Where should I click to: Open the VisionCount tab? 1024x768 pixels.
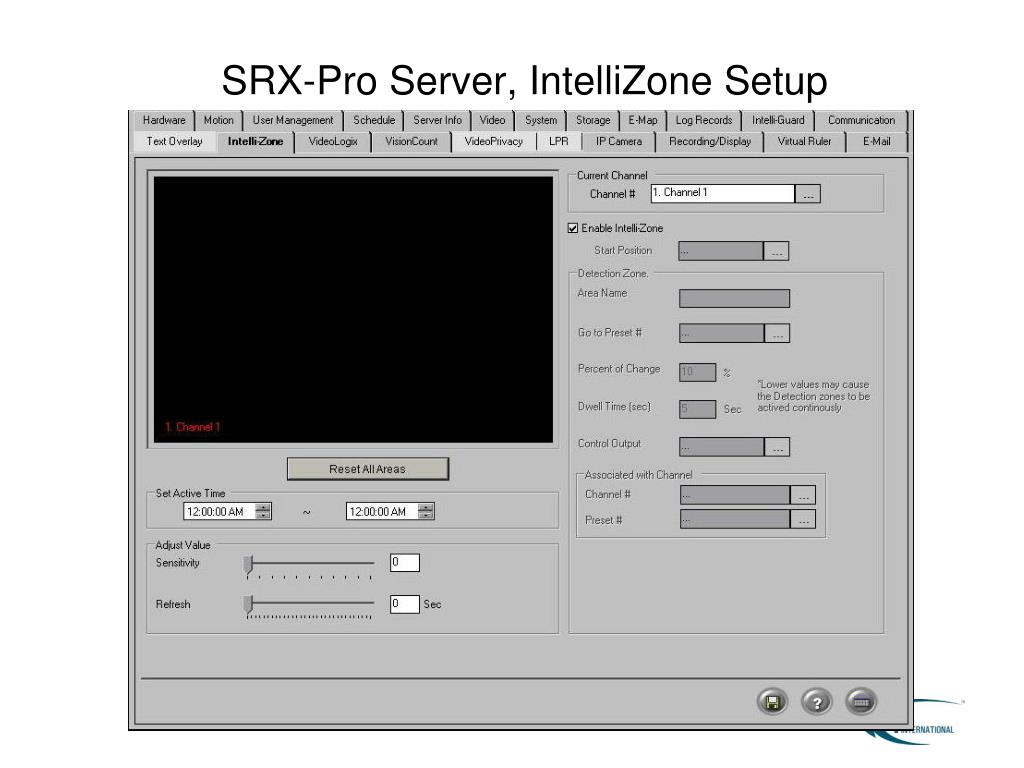coord(411,141)
